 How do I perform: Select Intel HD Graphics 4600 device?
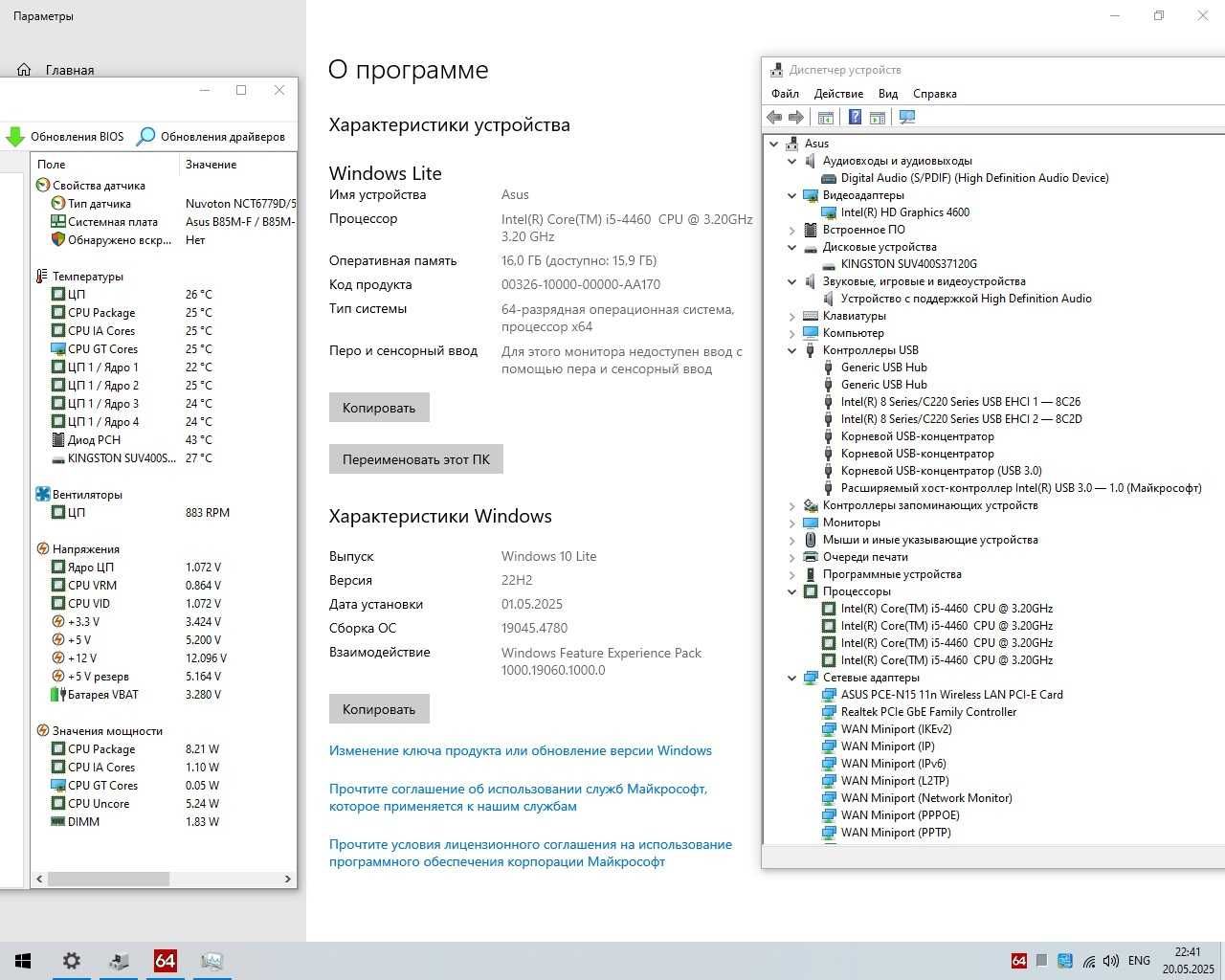(x=904, y=212)
